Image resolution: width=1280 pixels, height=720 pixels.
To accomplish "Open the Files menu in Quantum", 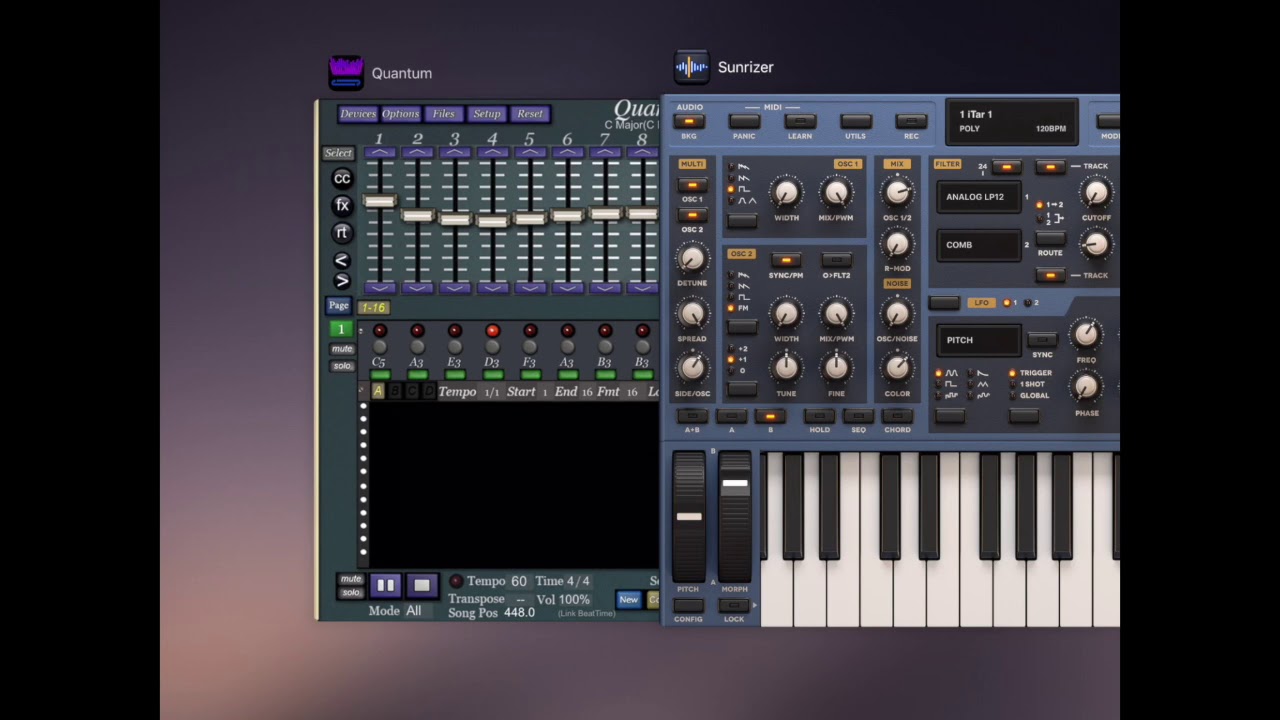I will [x=444, y=114].
